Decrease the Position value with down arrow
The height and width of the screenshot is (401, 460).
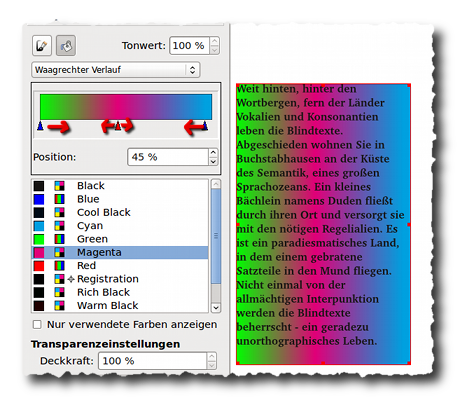(x=213, y=161)
